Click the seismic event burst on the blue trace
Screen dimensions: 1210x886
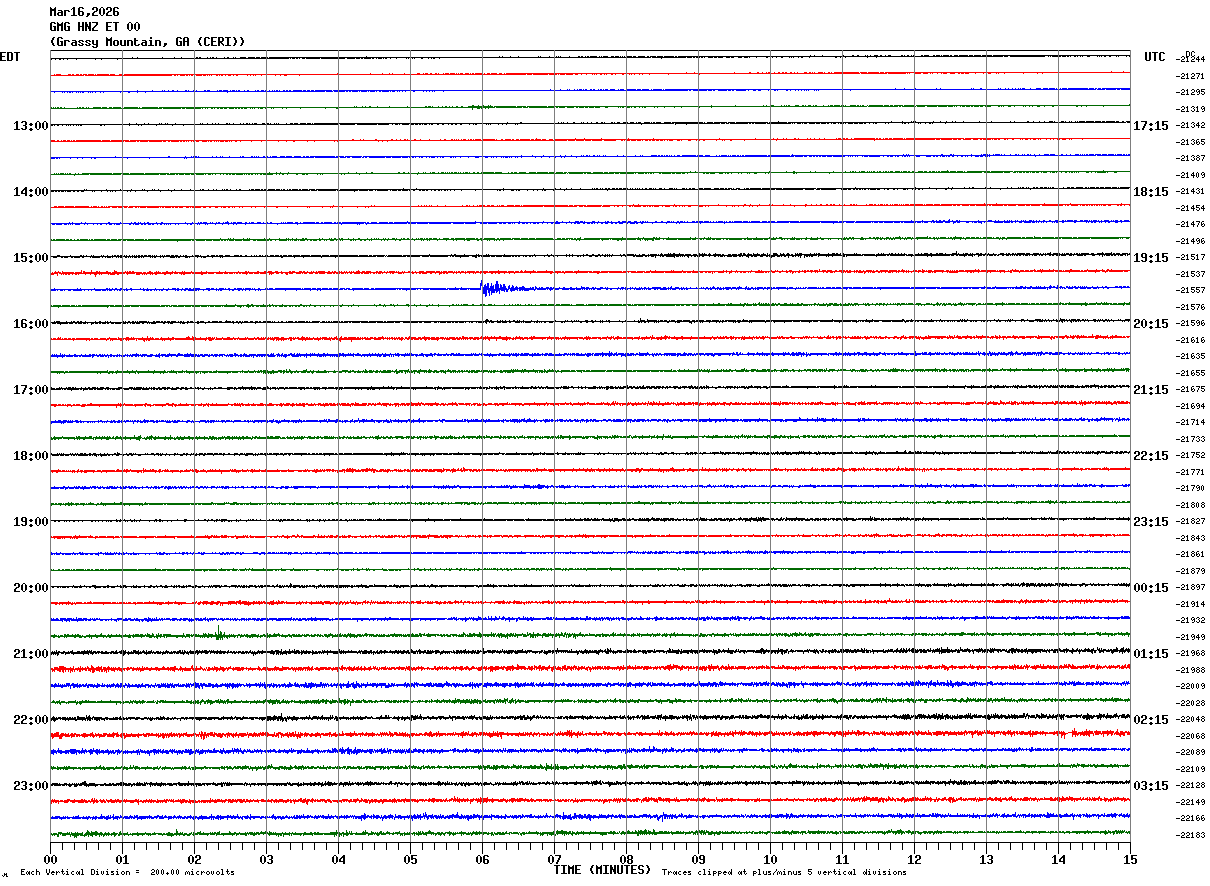pyautogui.click(x=500, y=289)
